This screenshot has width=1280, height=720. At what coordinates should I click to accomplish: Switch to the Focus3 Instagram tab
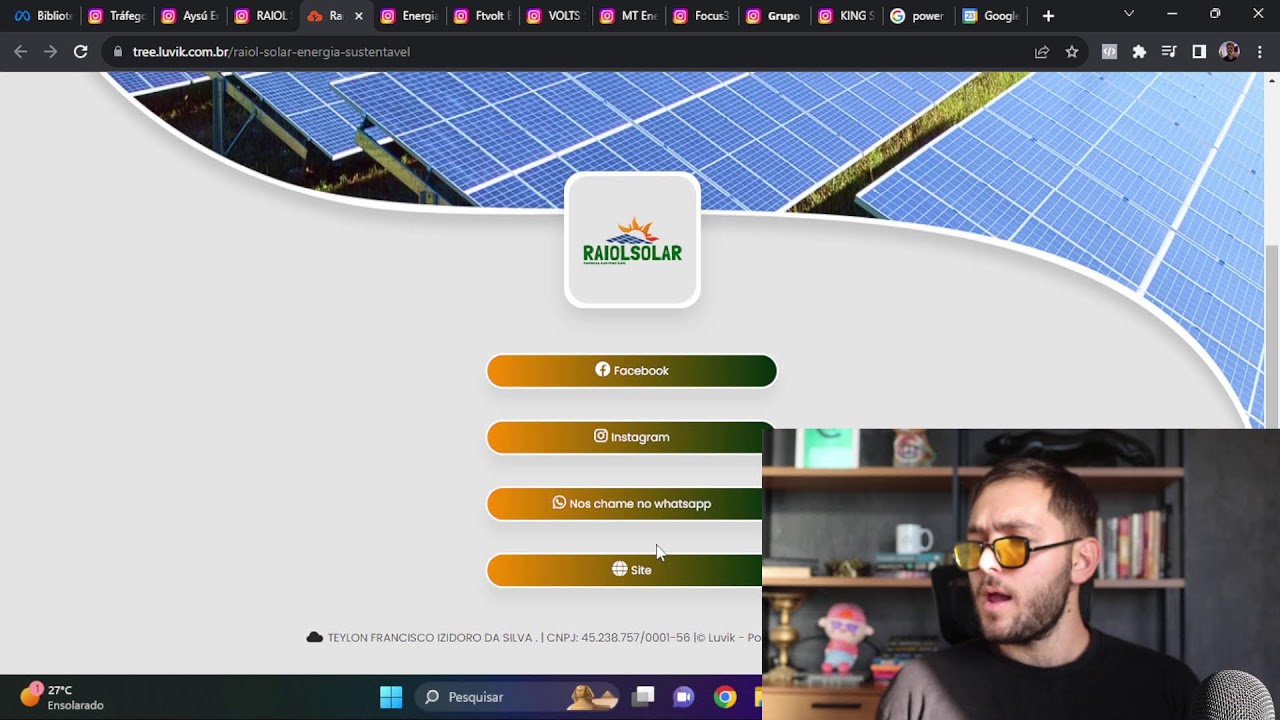tap(702, 16)
